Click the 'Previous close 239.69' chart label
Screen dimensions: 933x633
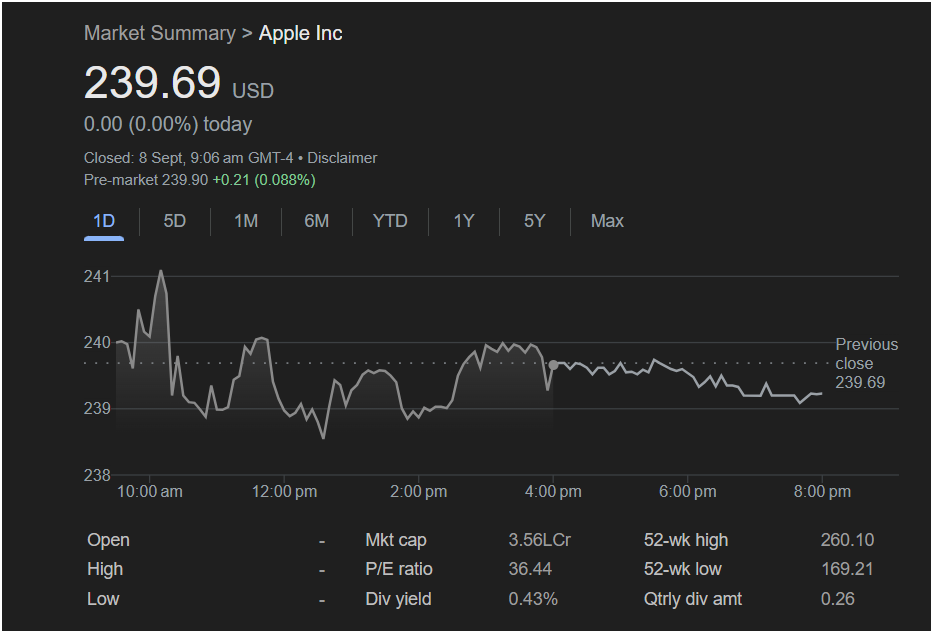pos(866,363)
